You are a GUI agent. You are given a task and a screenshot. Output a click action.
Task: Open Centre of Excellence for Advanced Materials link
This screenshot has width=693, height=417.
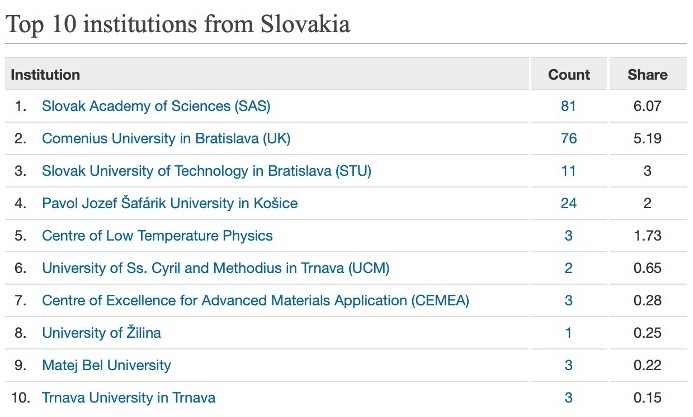(255, 300)
